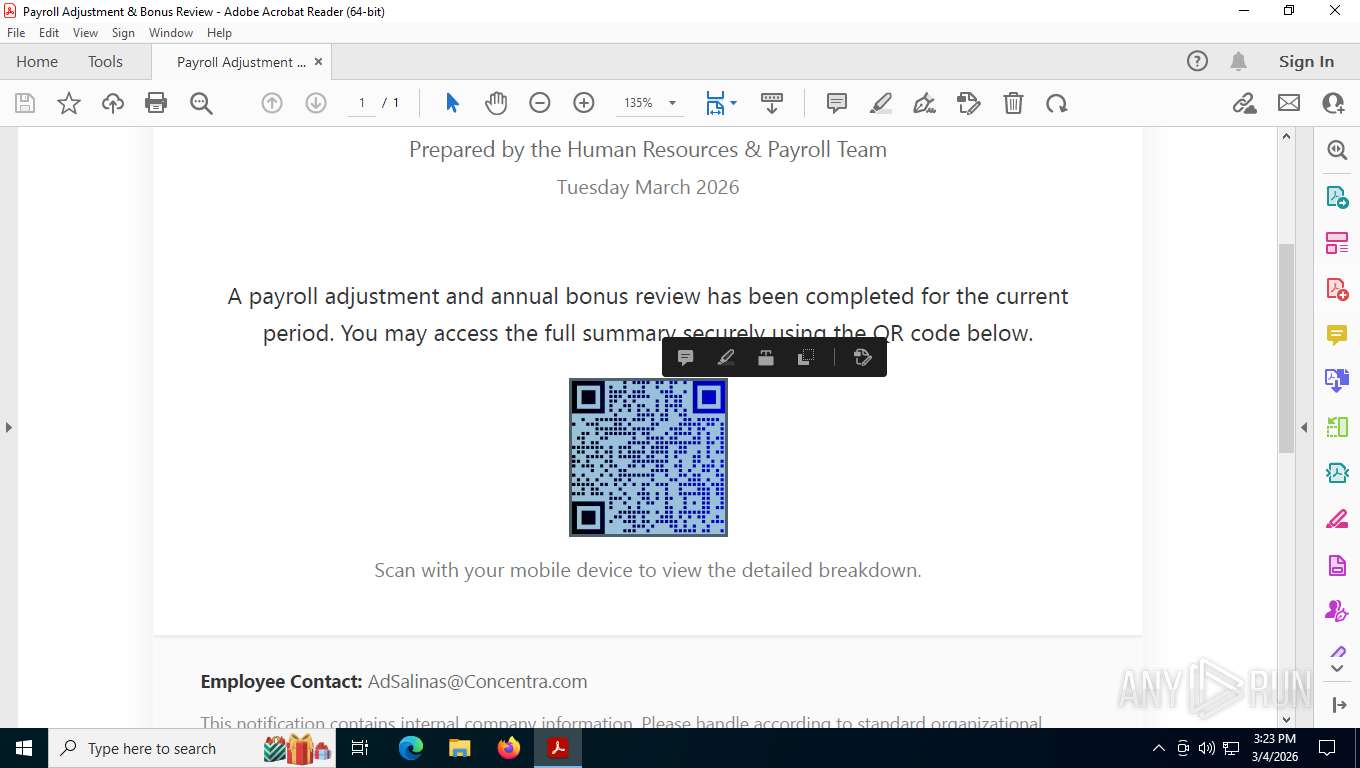Select the highlight text pen tool
This screenshot has width=1360, height=768.
(x=881, y=103)
